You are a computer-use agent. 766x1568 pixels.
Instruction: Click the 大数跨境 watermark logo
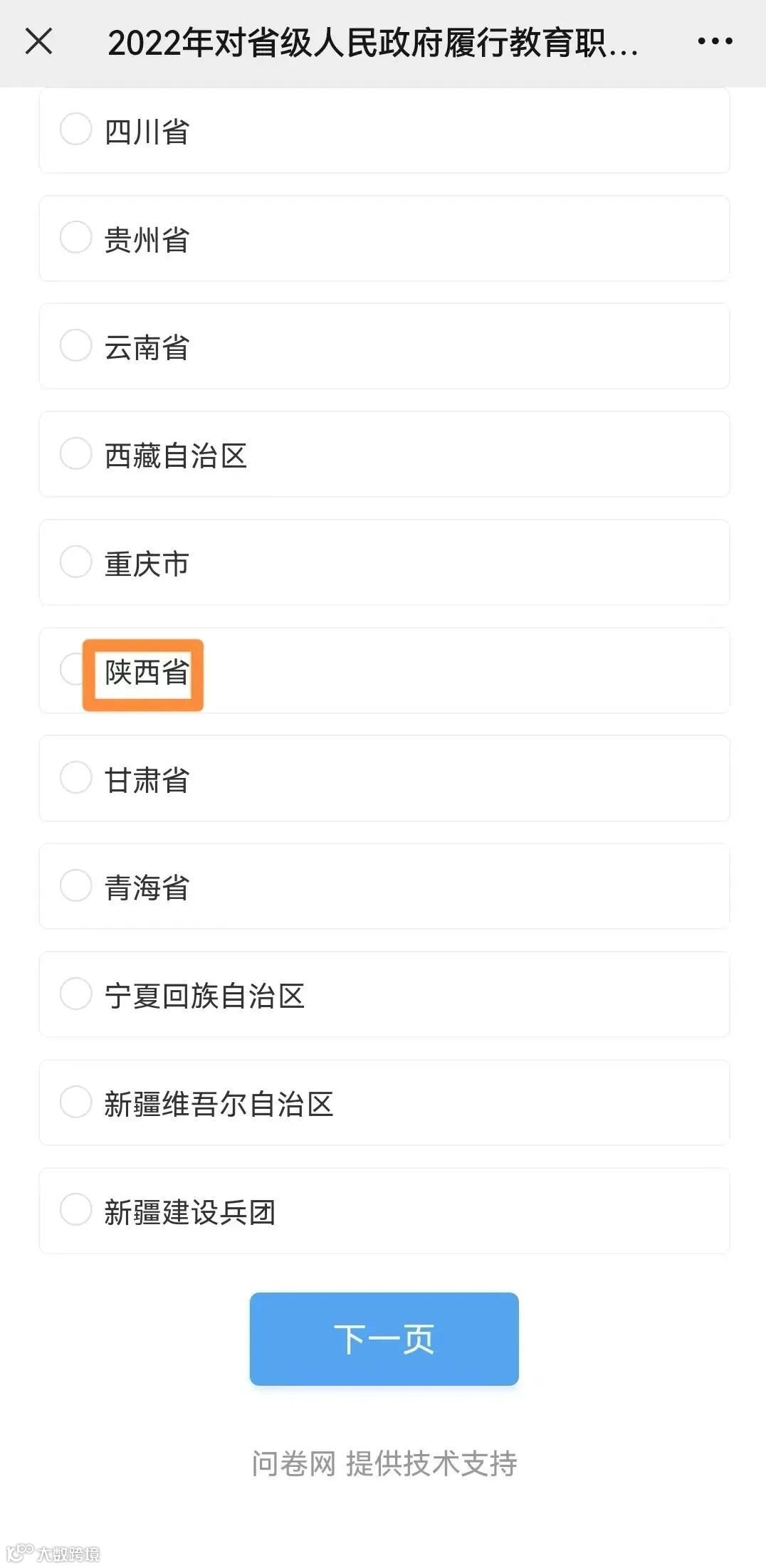coord(53,1553)
